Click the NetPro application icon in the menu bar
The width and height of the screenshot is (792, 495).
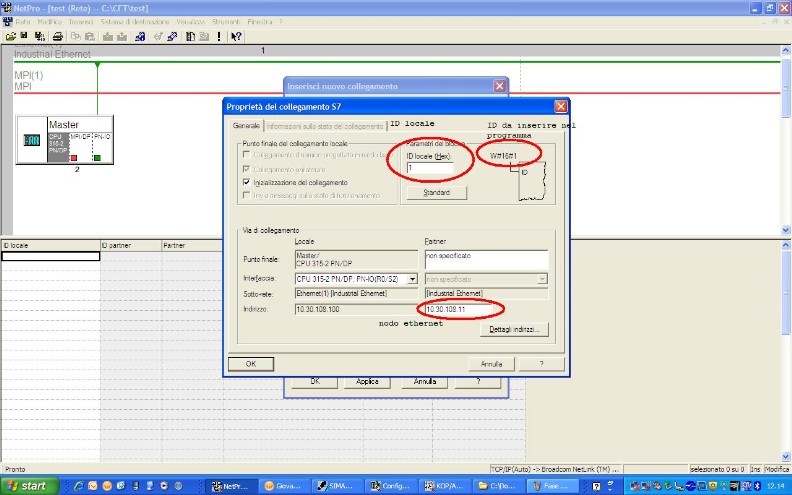7,22
